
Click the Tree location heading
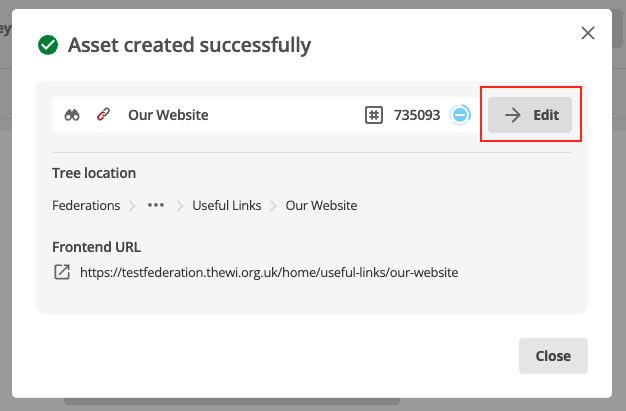pos(94,173)
